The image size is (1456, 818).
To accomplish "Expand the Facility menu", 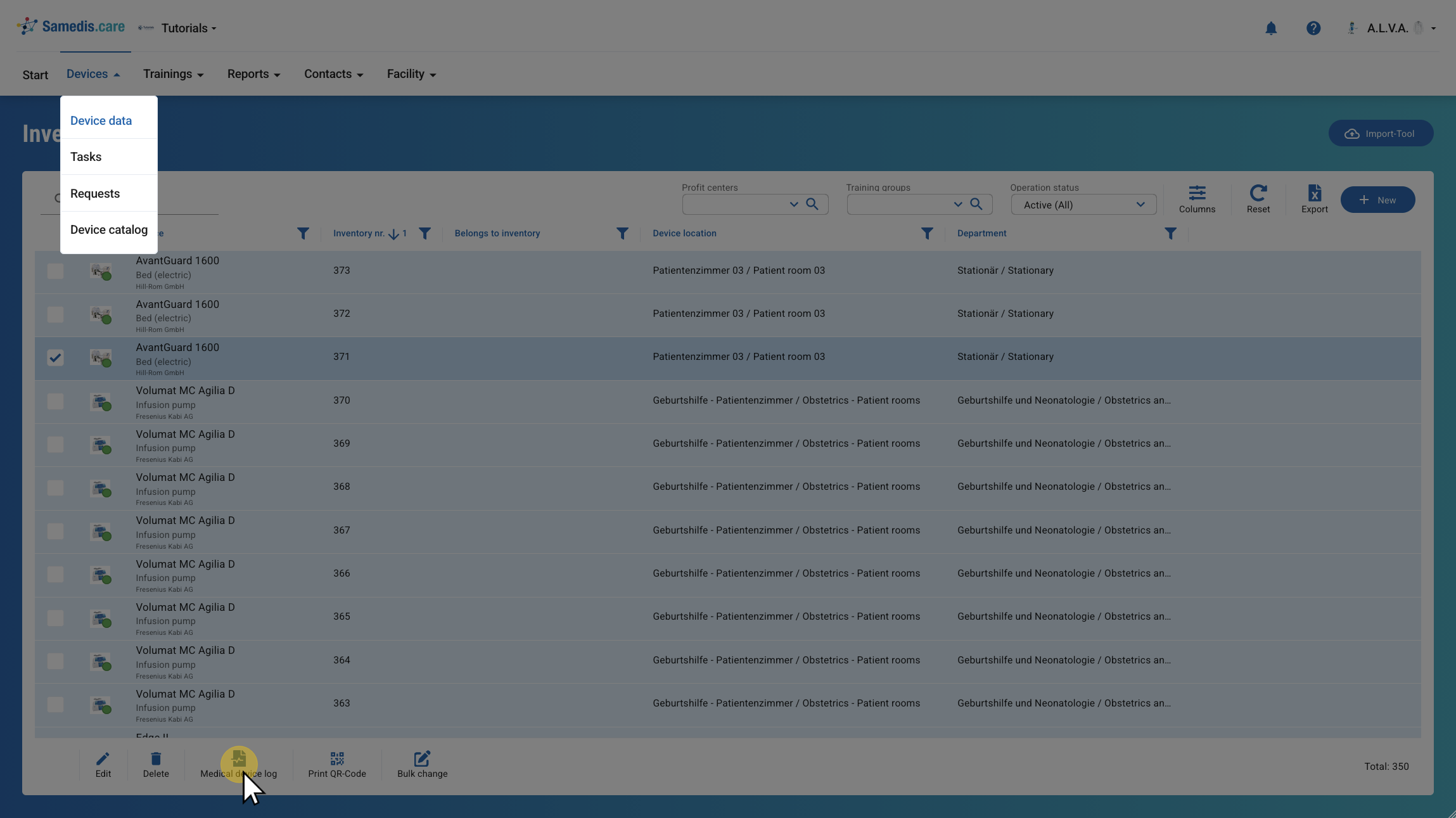I will click(x=411, y=74).
